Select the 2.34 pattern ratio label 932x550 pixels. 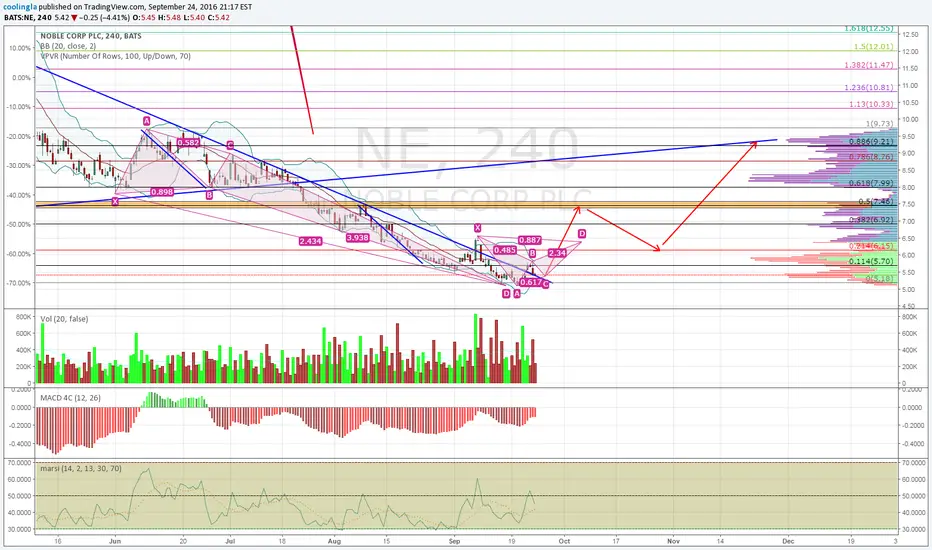coord(558,253)
